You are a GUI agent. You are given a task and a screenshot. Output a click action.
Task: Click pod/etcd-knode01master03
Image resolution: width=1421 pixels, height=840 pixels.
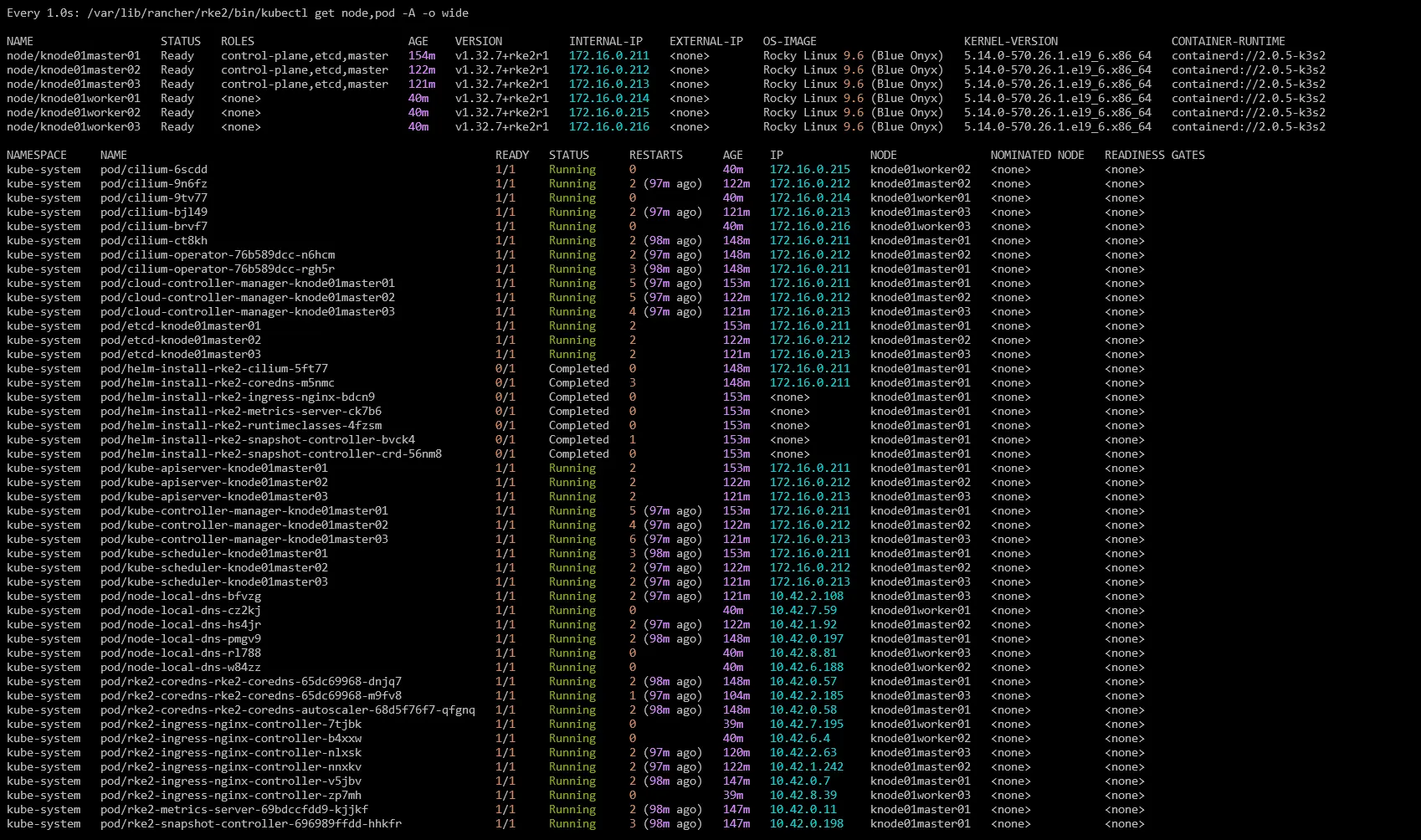[181, 354]
